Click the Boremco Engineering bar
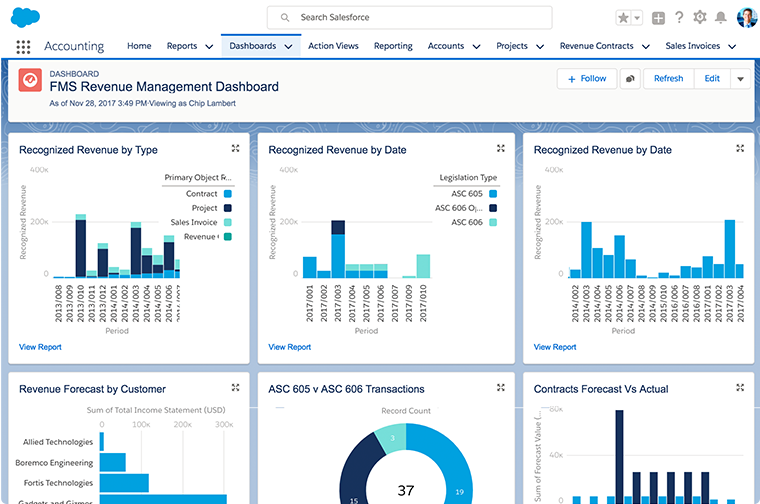Image resolution: width=760 pixels, height=504 pixels. tap(113, 462)
